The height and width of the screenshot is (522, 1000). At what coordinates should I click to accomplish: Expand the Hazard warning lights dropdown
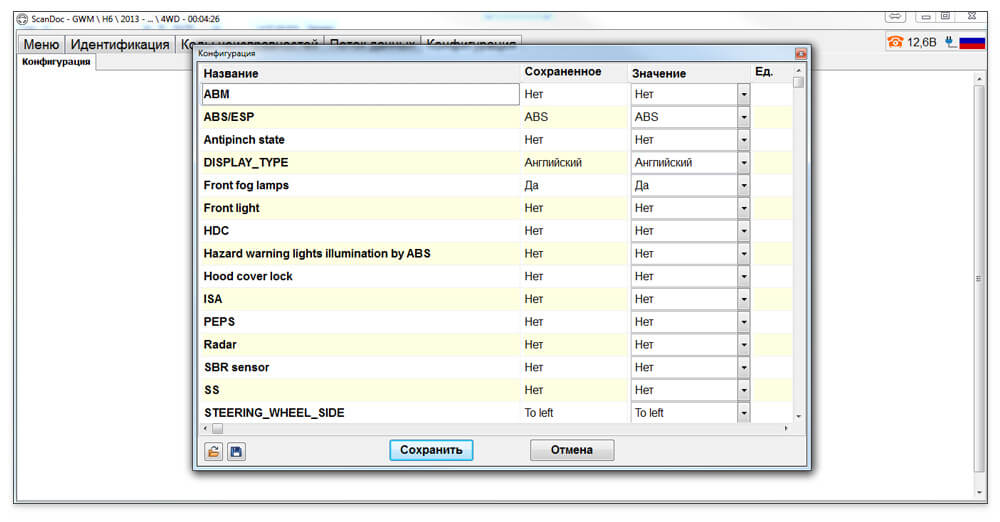[744, 254]
